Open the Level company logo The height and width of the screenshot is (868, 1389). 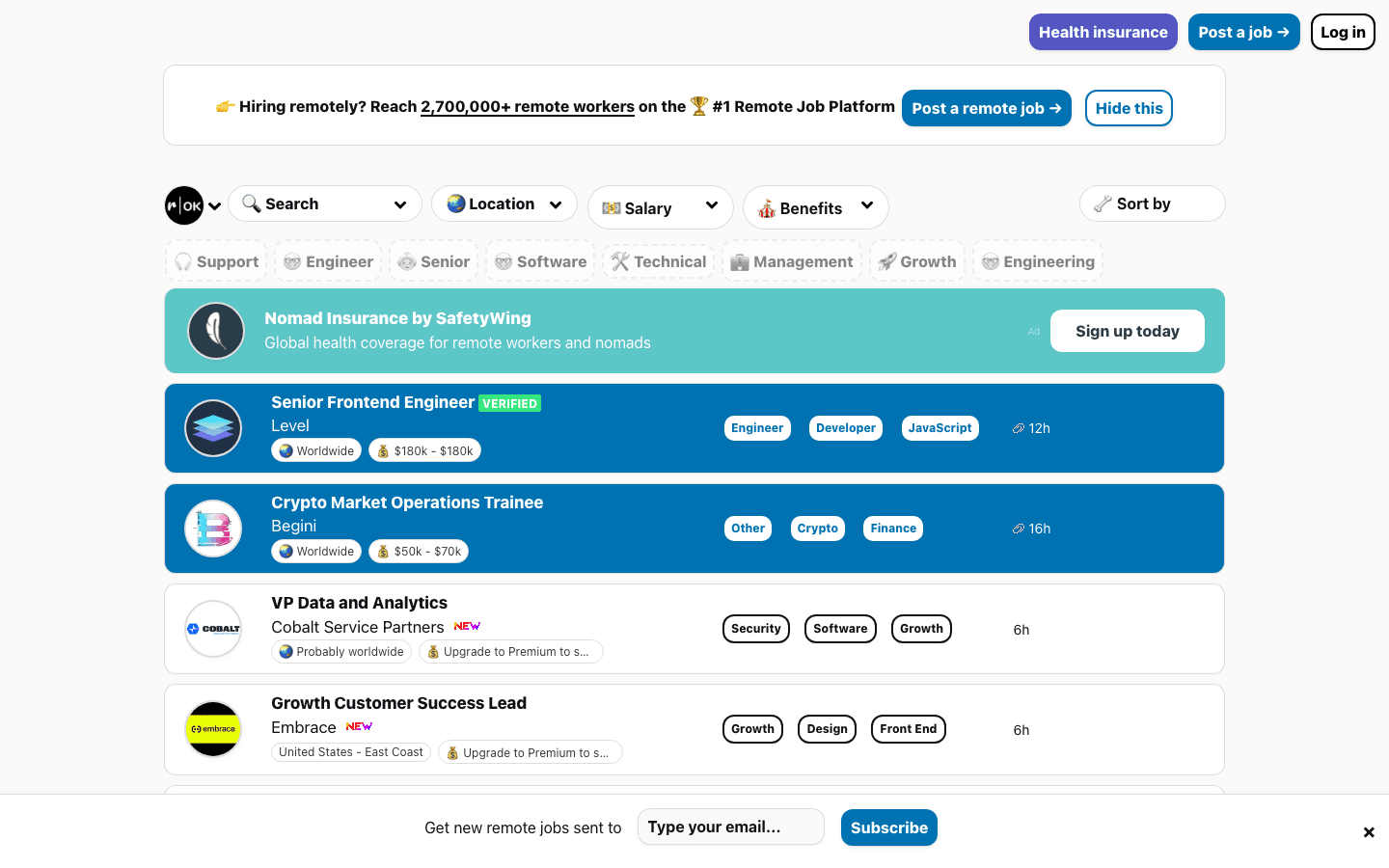click(213, 428)
